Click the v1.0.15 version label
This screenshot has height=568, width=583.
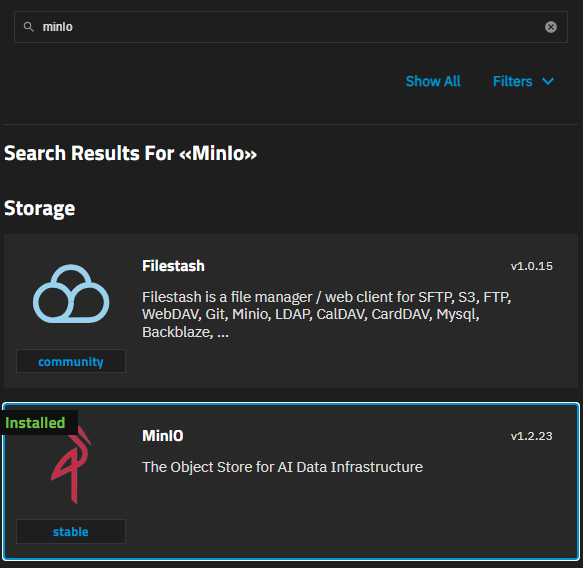tap(531, 266)
